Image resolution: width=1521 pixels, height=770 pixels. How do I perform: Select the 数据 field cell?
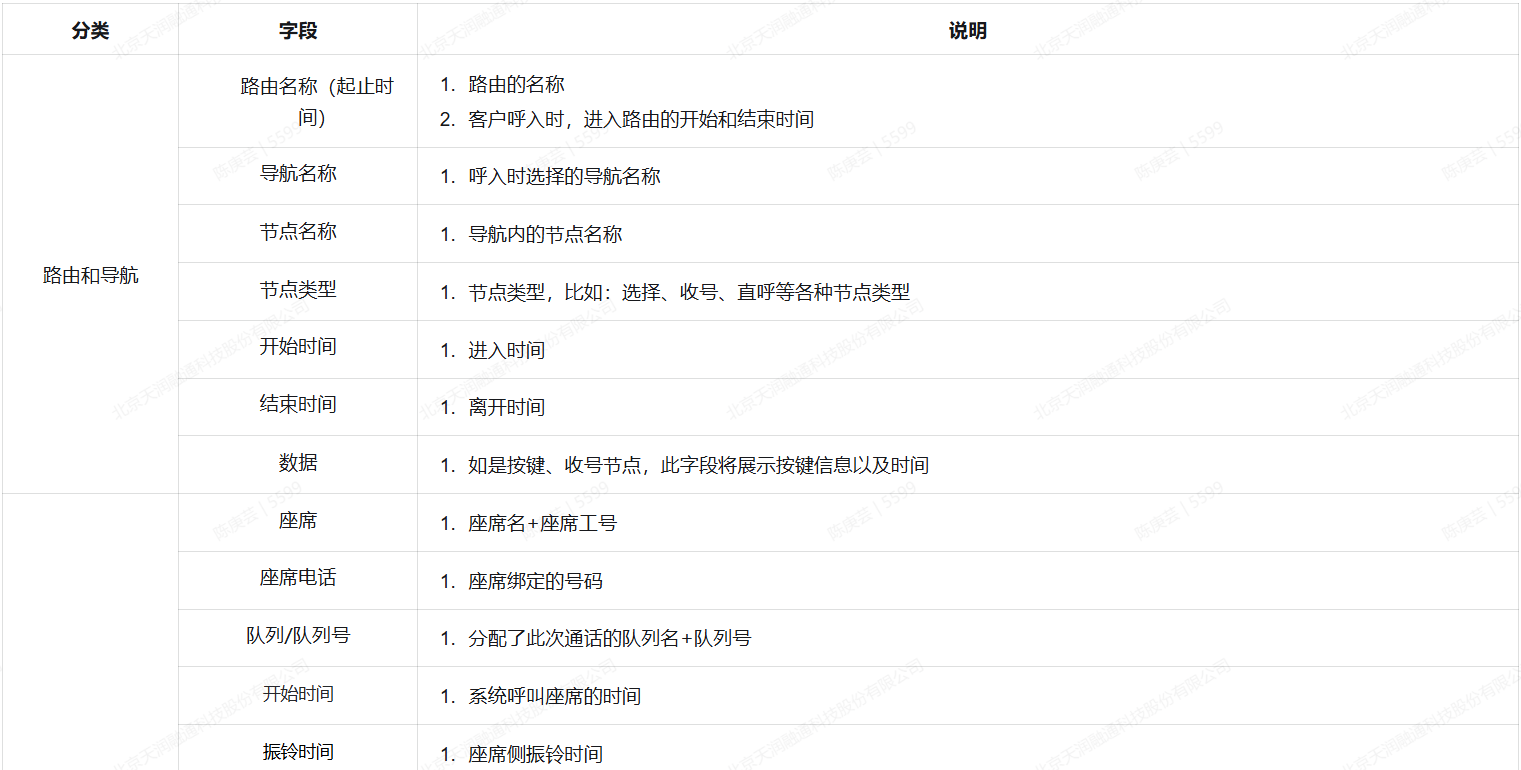(298, 463)
